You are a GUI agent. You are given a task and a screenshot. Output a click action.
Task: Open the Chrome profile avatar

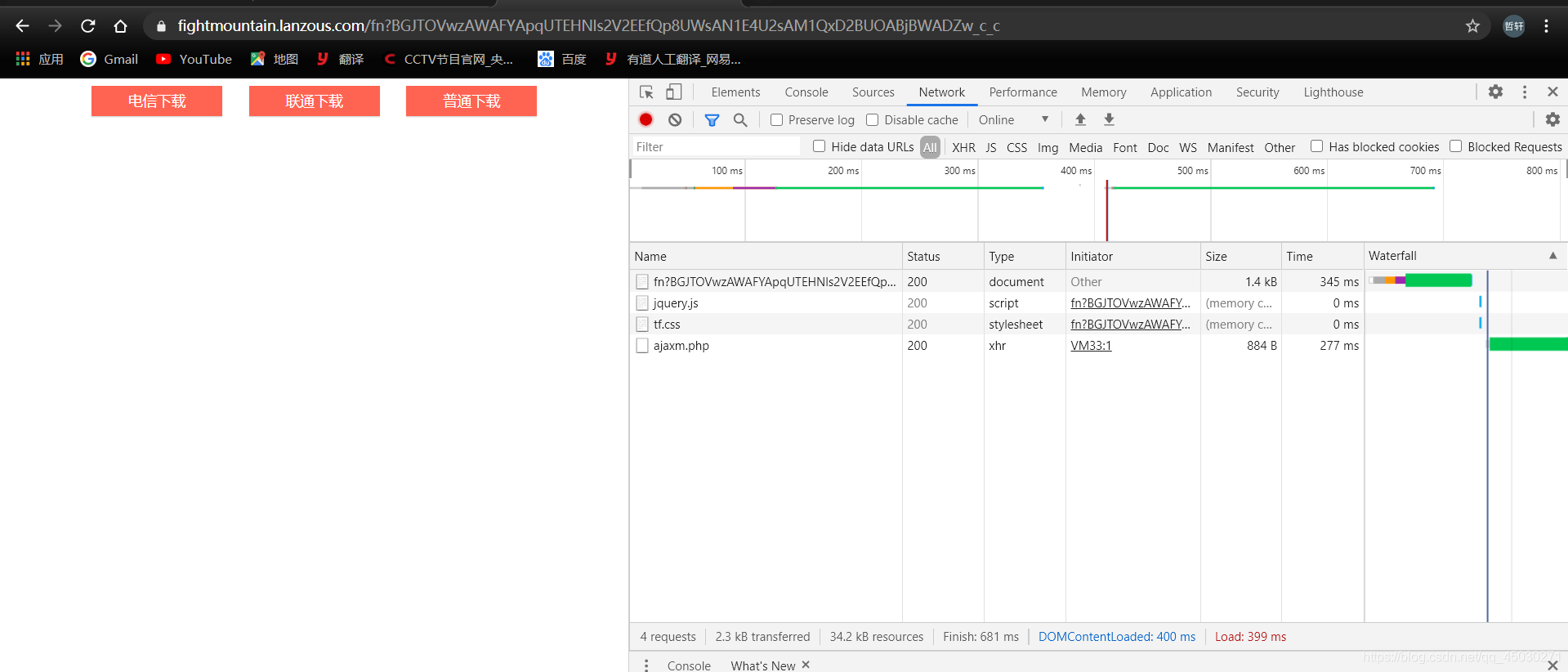[x=1514, y=26]
